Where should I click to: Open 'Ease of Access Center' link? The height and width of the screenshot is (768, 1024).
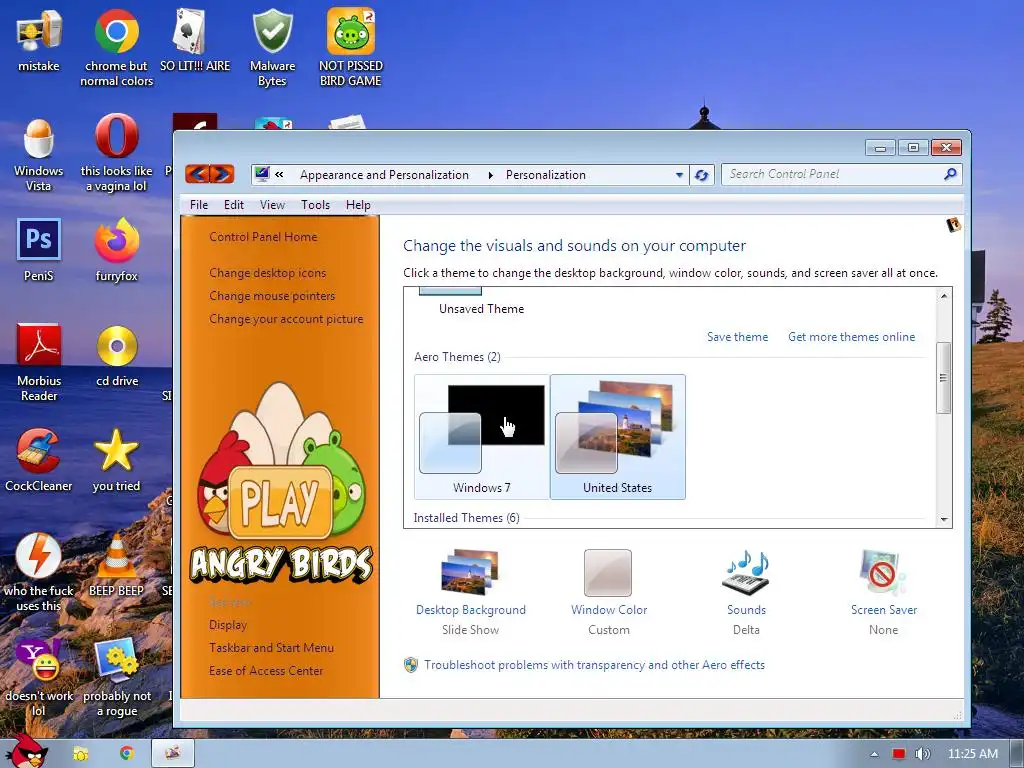tap(266, 671)
